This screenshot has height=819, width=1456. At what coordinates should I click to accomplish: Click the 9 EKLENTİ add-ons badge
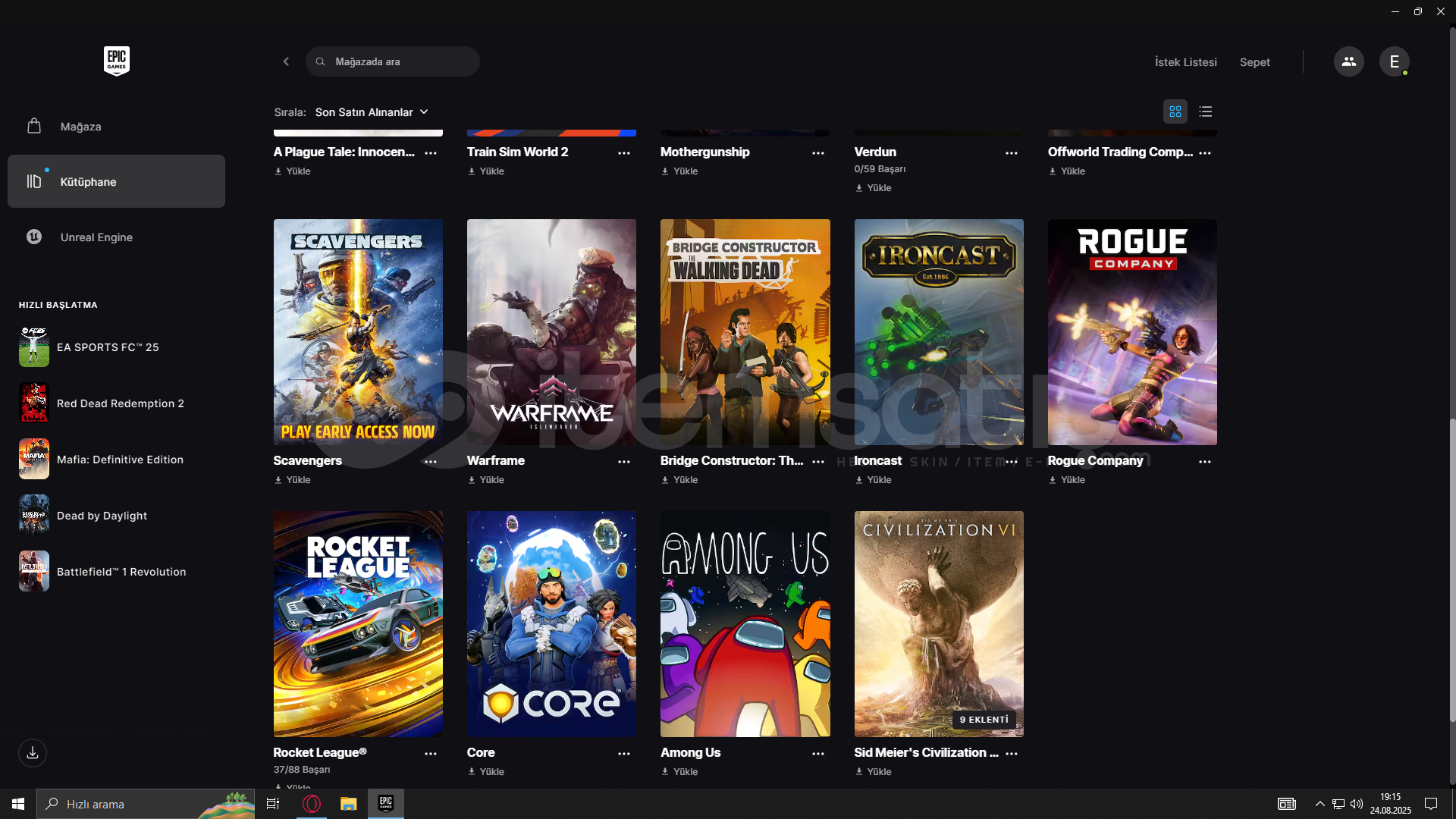click(x=984, y=720)
